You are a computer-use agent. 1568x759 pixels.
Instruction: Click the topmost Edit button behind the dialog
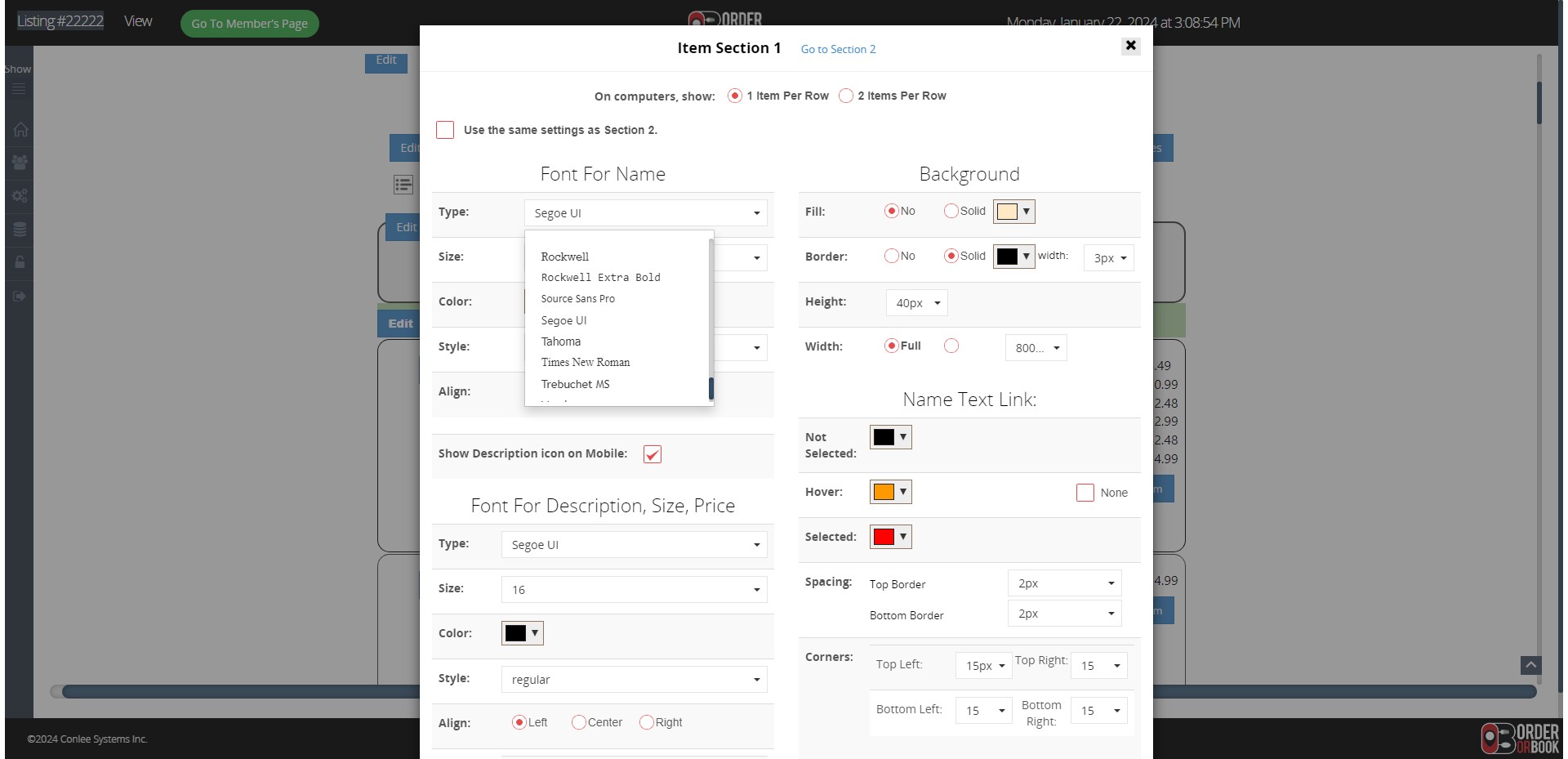pyautogui.click(x=386, y=62)
